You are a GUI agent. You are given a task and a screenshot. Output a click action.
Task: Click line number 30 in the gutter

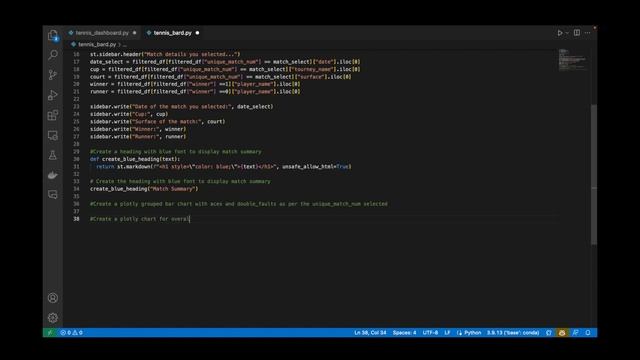pos(76,159)
